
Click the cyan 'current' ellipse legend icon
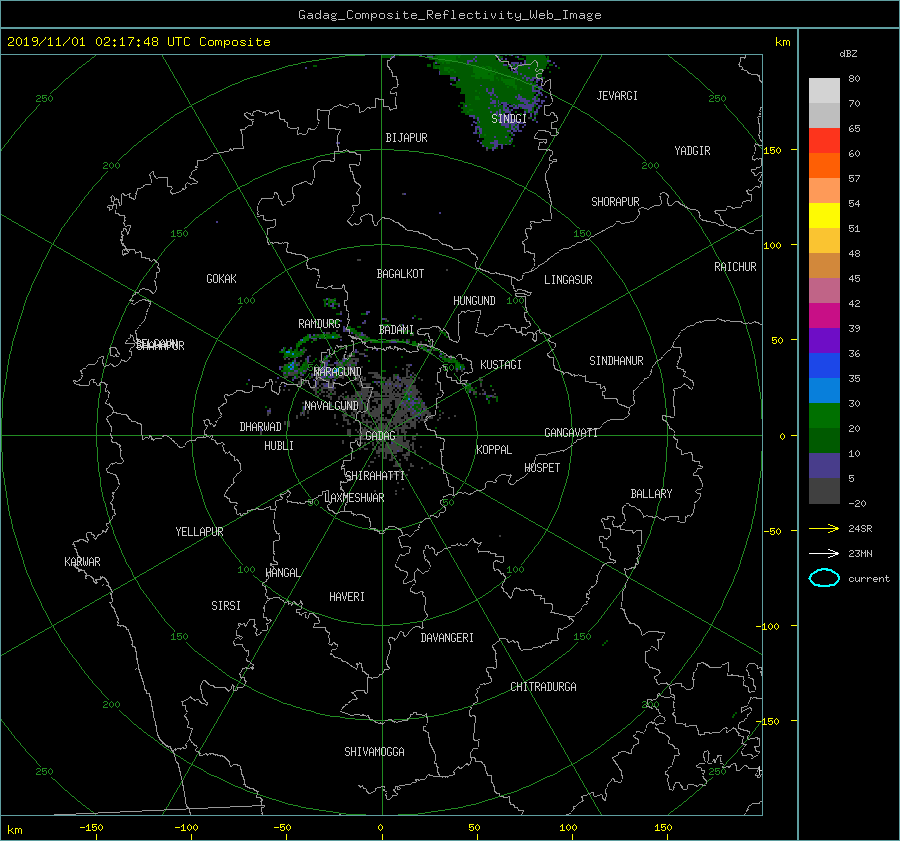coord(824,578)
